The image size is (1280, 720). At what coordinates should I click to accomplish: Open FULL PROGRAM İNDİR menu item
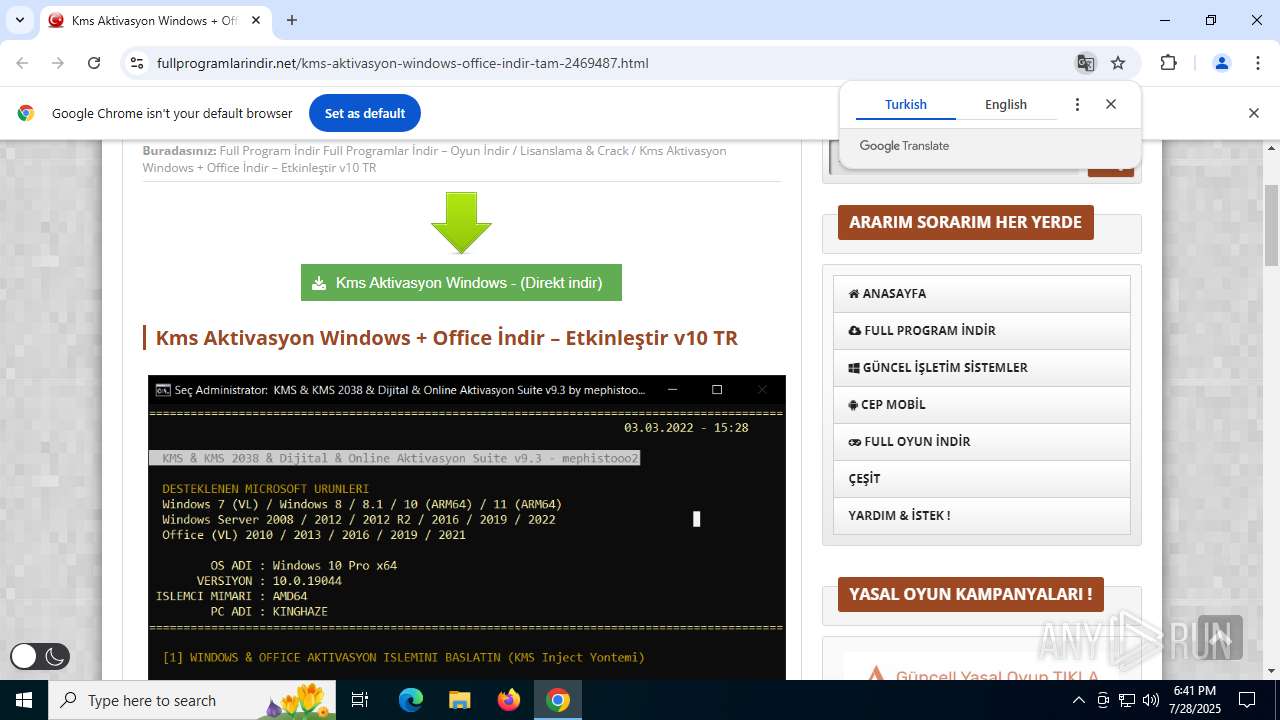coord(981,331)
